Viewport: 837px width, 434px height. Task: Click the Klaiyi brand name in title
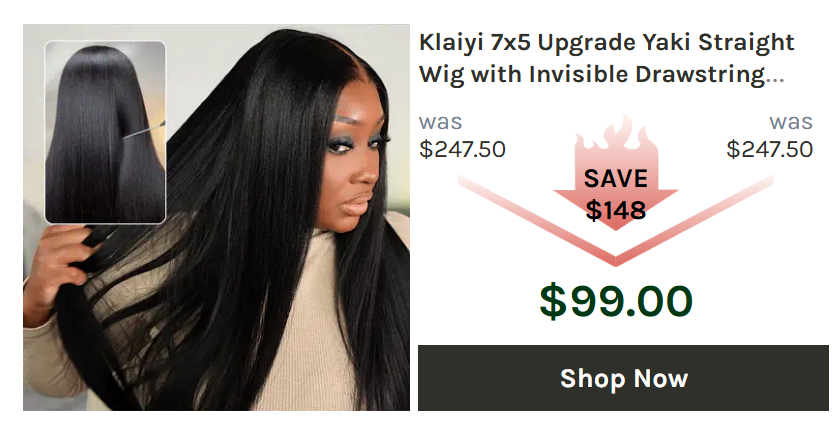coord(451,43)
